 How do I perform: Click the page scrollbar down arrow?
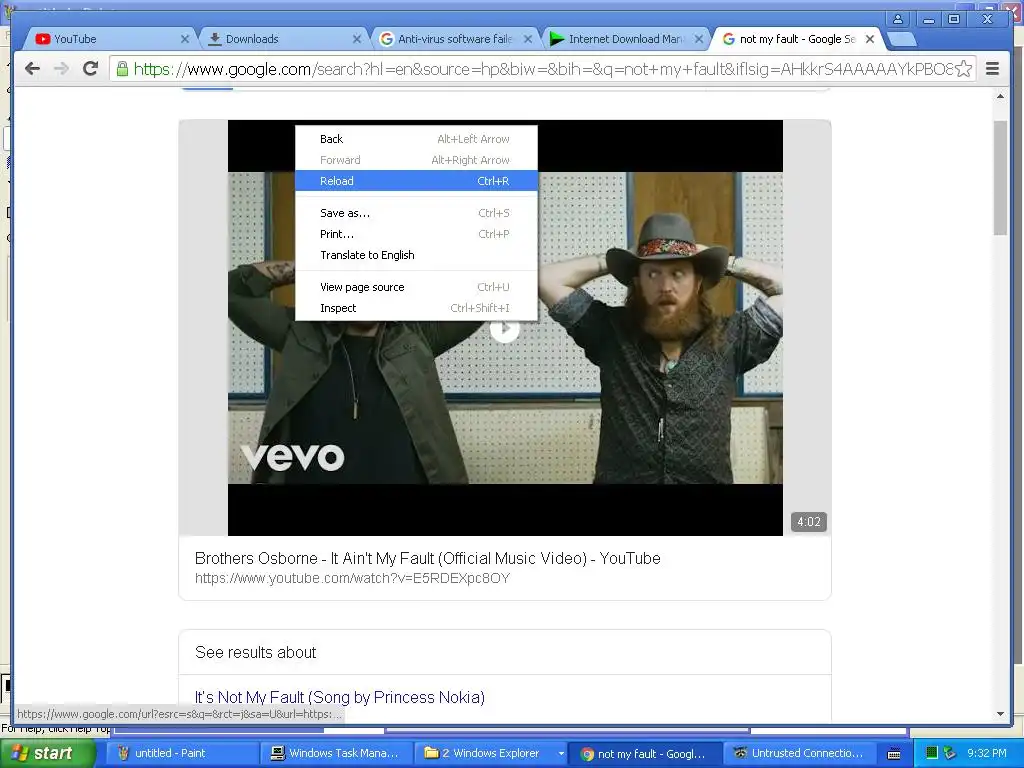click(x=1000, y=714)
